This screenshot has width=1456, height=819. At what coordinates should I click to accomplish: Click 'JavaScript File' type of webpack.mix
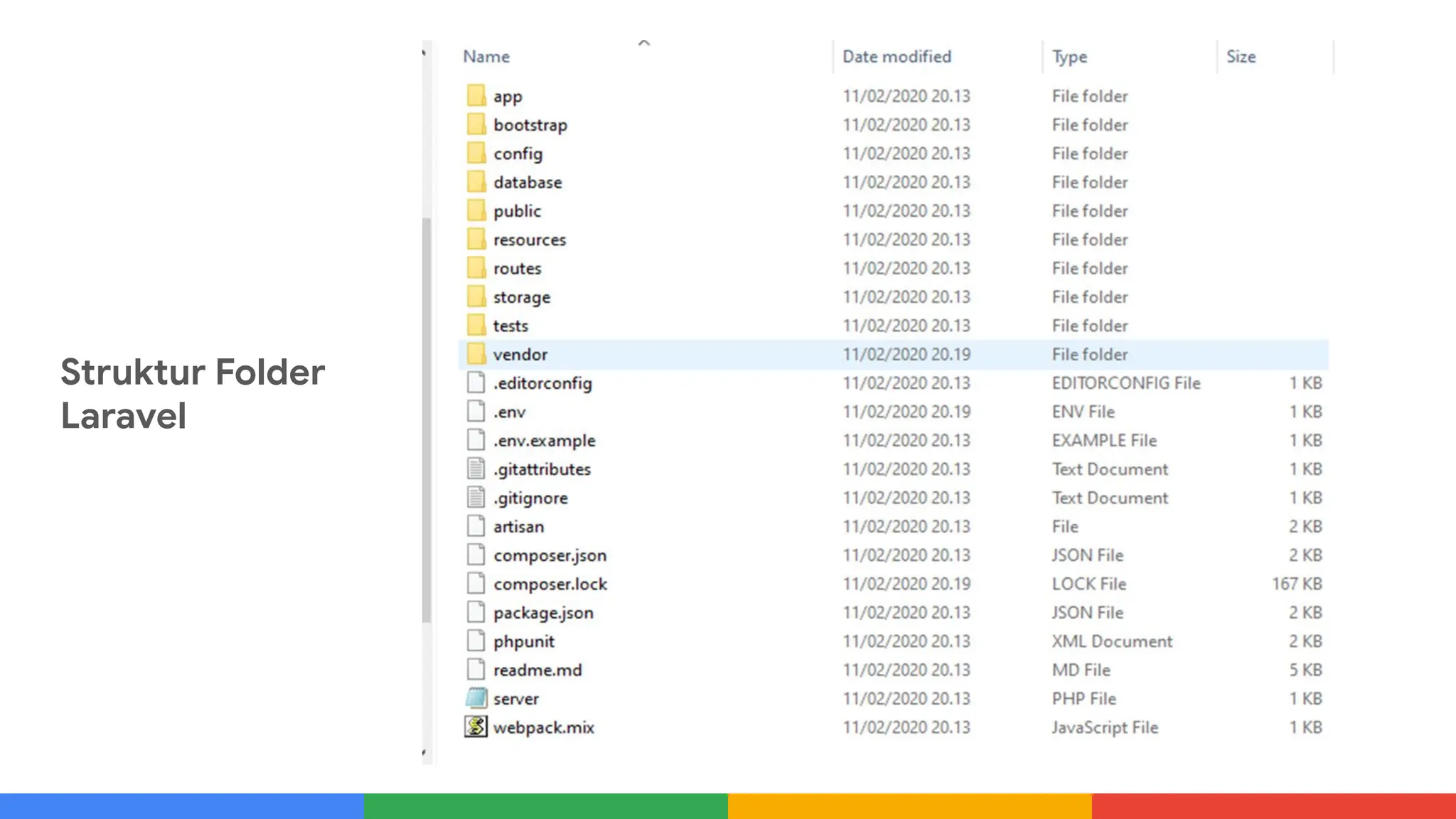[1105, 727]
